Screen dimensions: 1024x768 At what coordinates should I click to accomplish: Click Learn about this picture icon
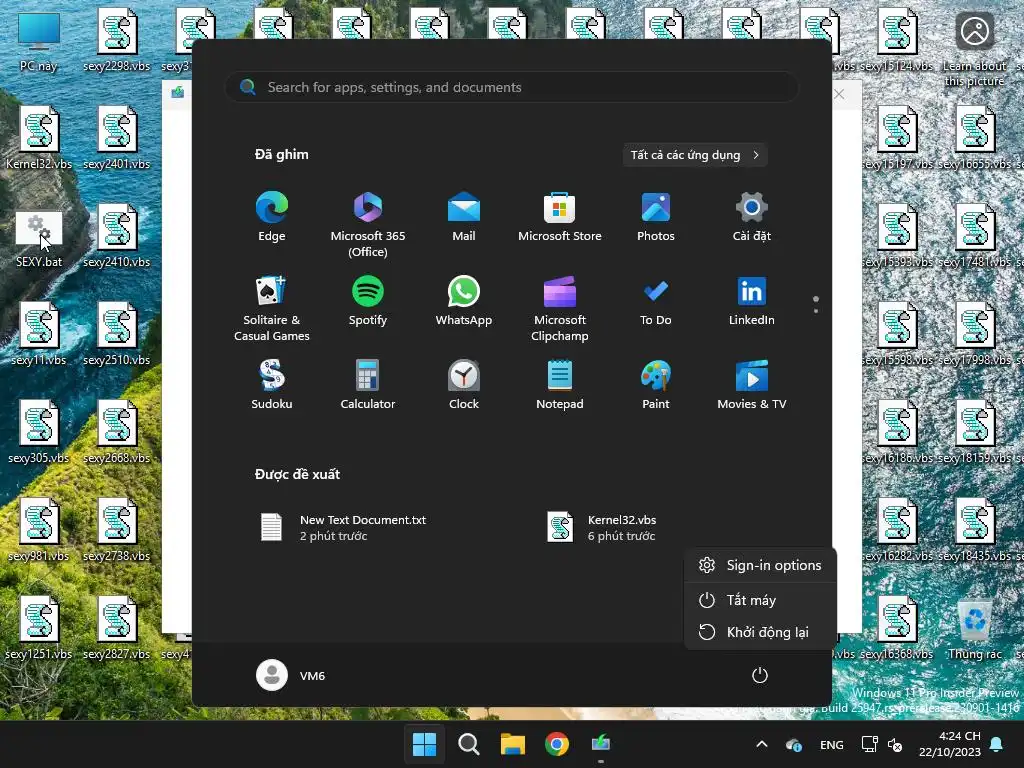coord(975,47)
